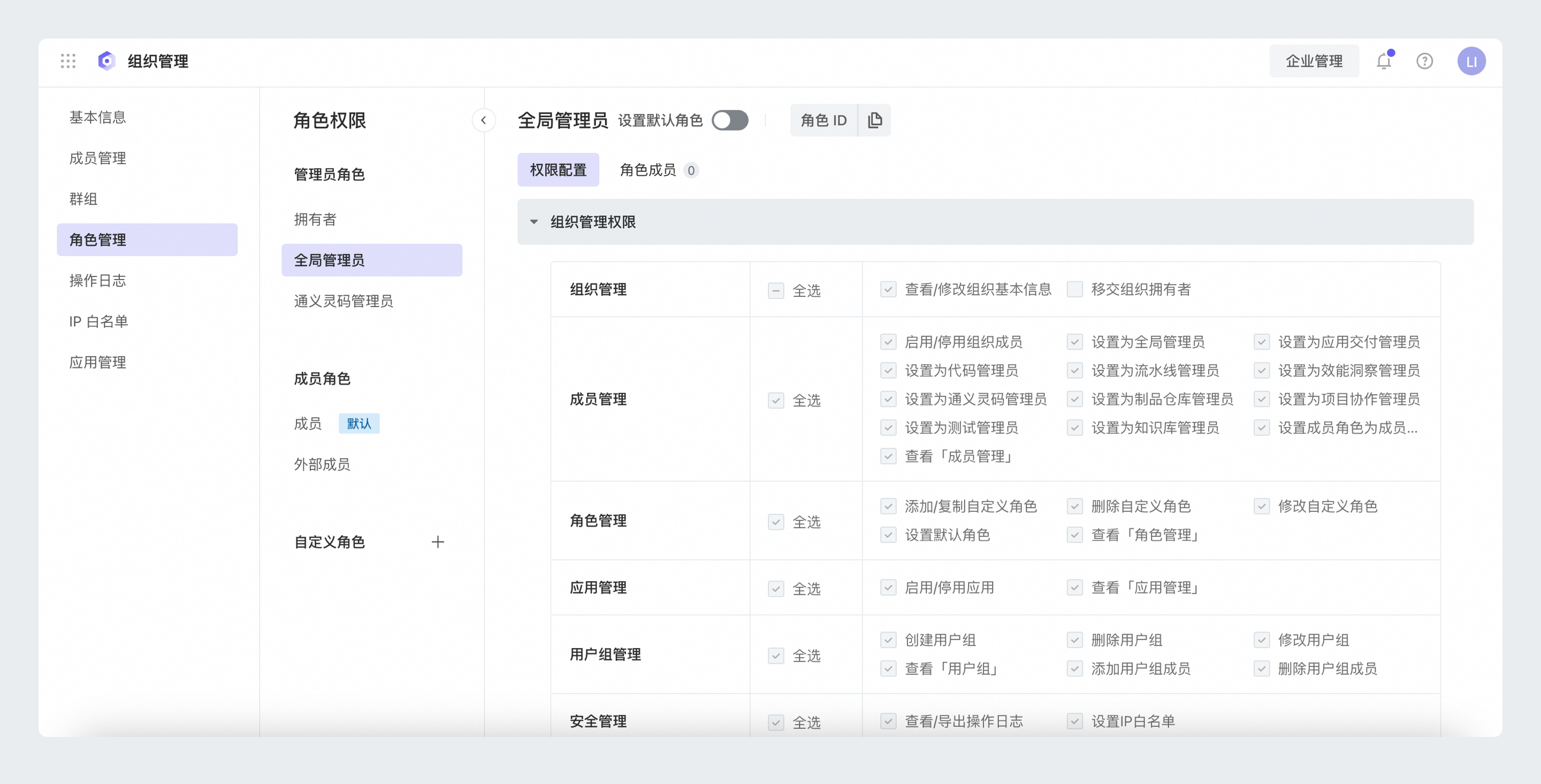
Task: Click the 角色 ID button
Action: point(824,120)
